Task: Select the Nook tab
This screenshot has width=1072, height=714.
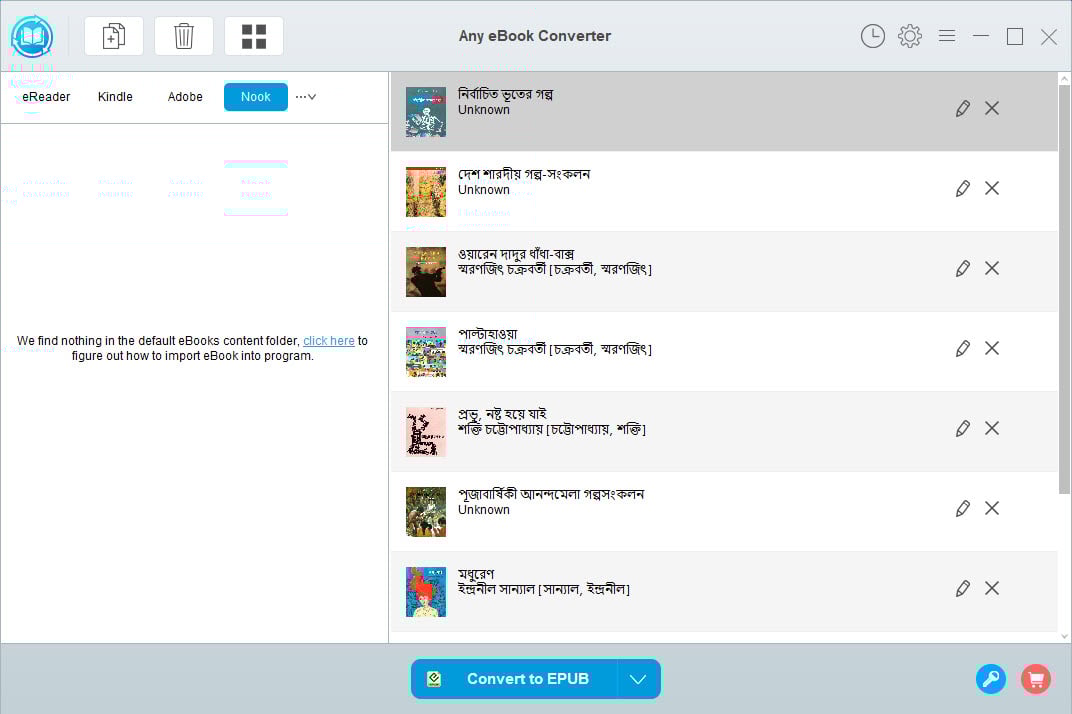Action: click(x=256, y=97)
